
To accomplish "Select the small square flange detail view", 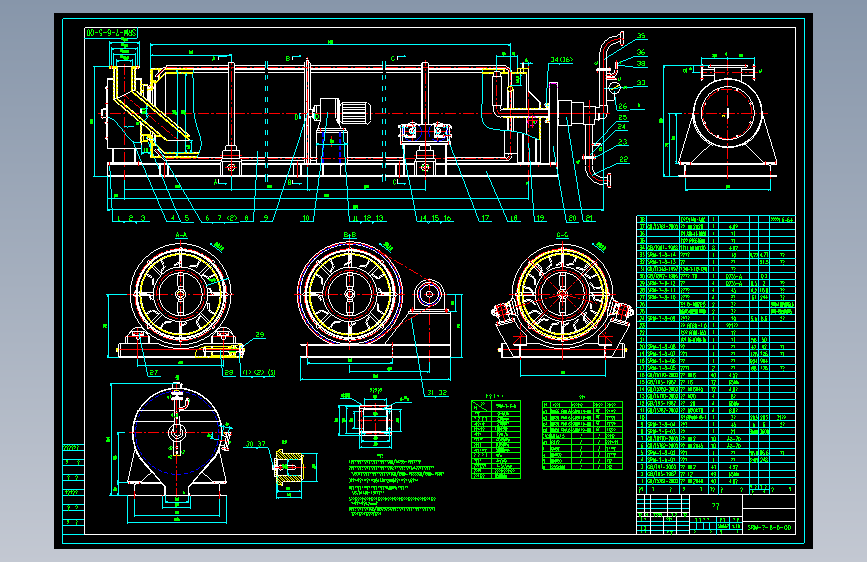I will click(375, 420).
